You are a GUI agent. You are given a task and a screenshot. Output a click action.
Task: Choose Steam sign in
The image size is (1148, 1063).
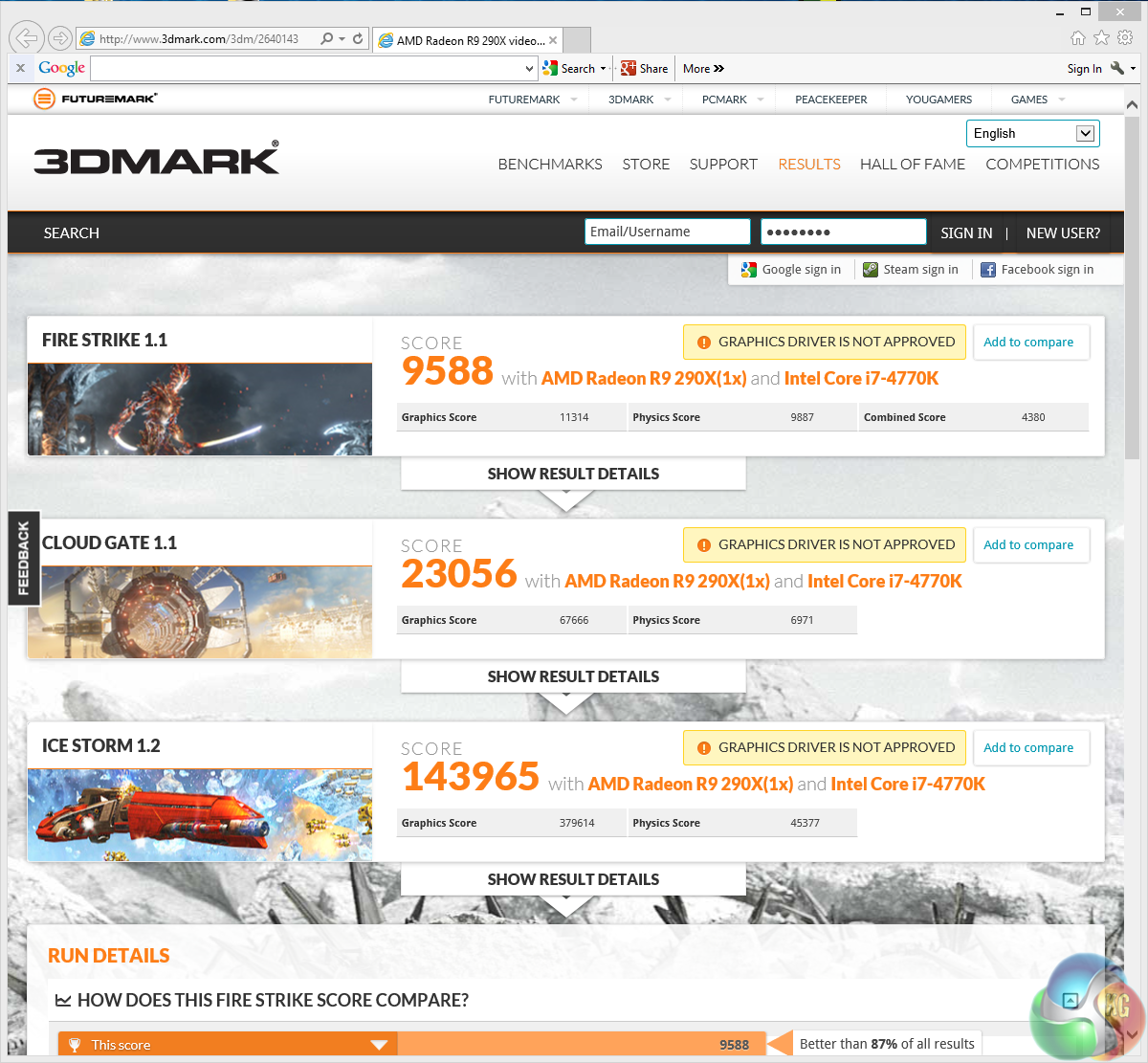coord(911,270)
